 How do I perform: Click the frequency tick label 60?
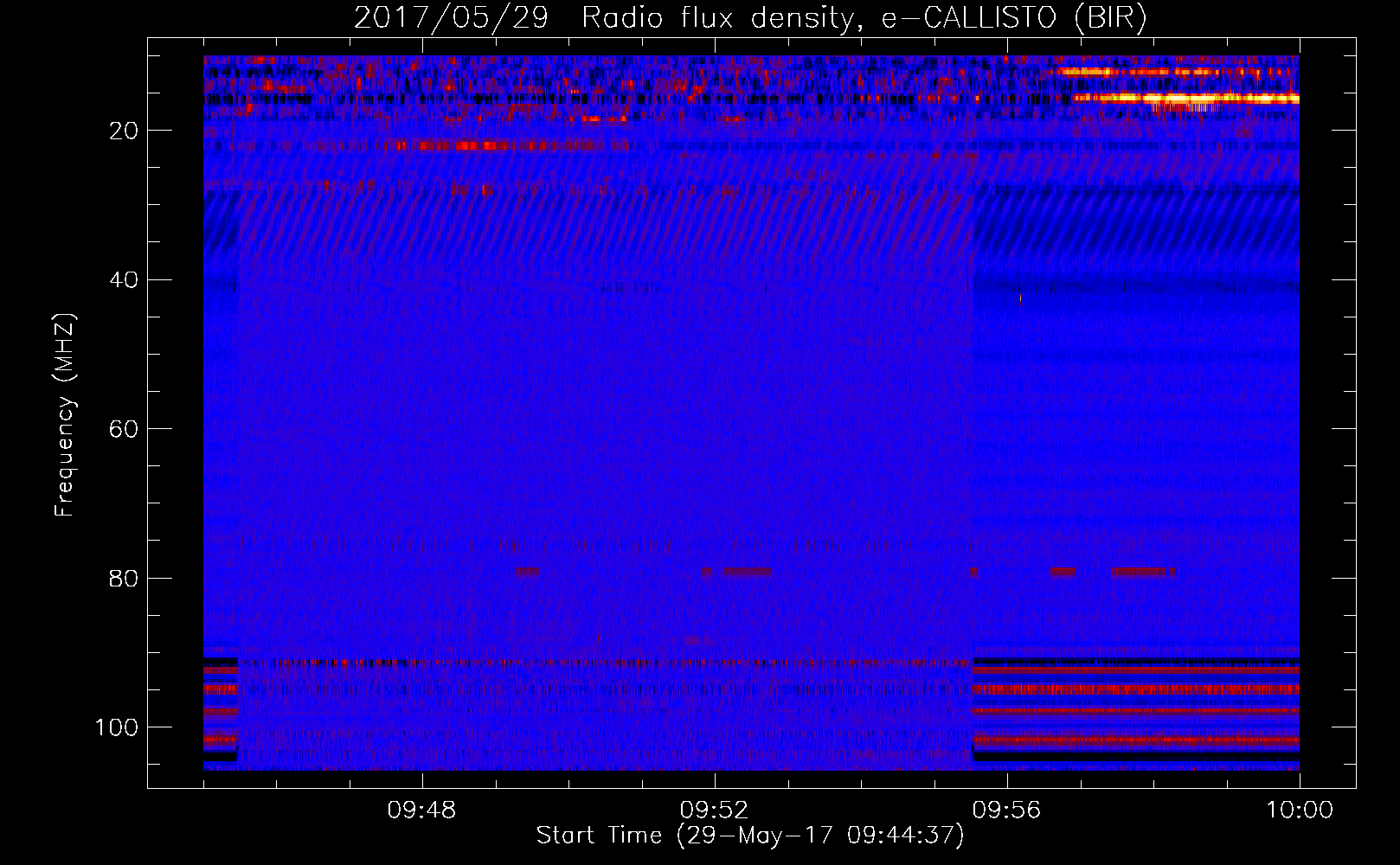(125, 430)
